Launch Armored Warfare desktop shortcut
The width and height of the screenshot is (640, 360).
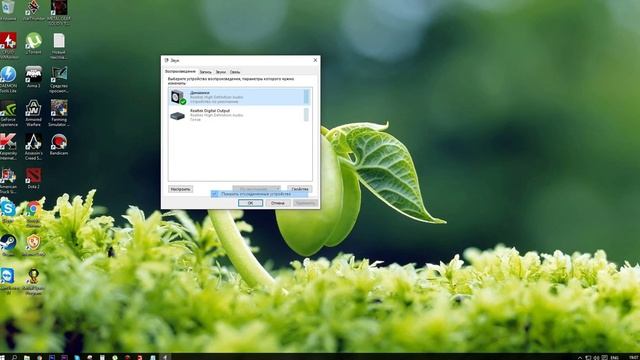coord(33,113)
